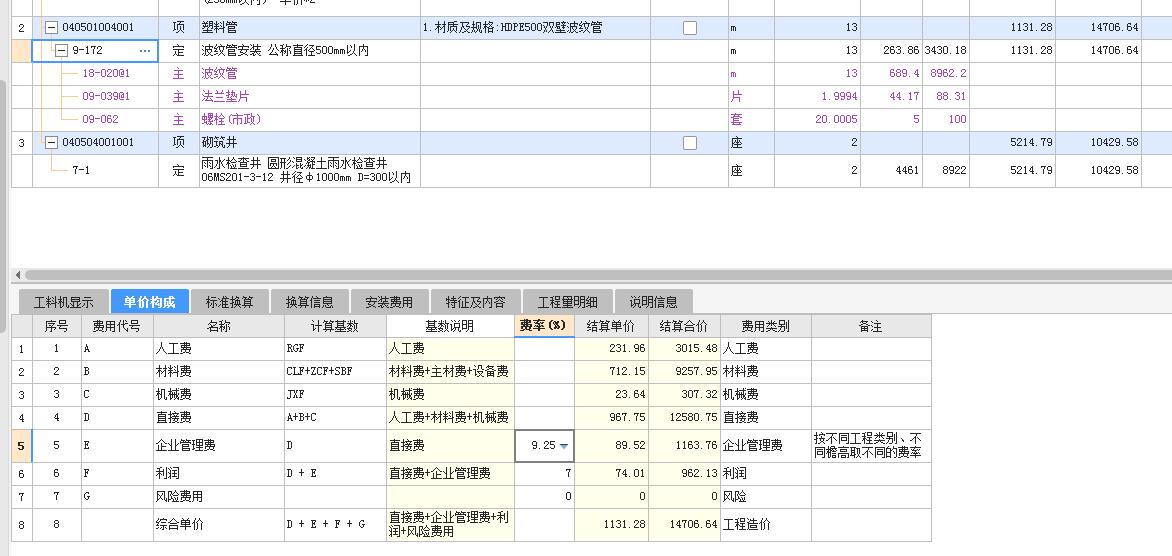The width and height of the screenshot is (1172, 556).
Task: Click the 机械费 name cell
Action: click(218, 394)
